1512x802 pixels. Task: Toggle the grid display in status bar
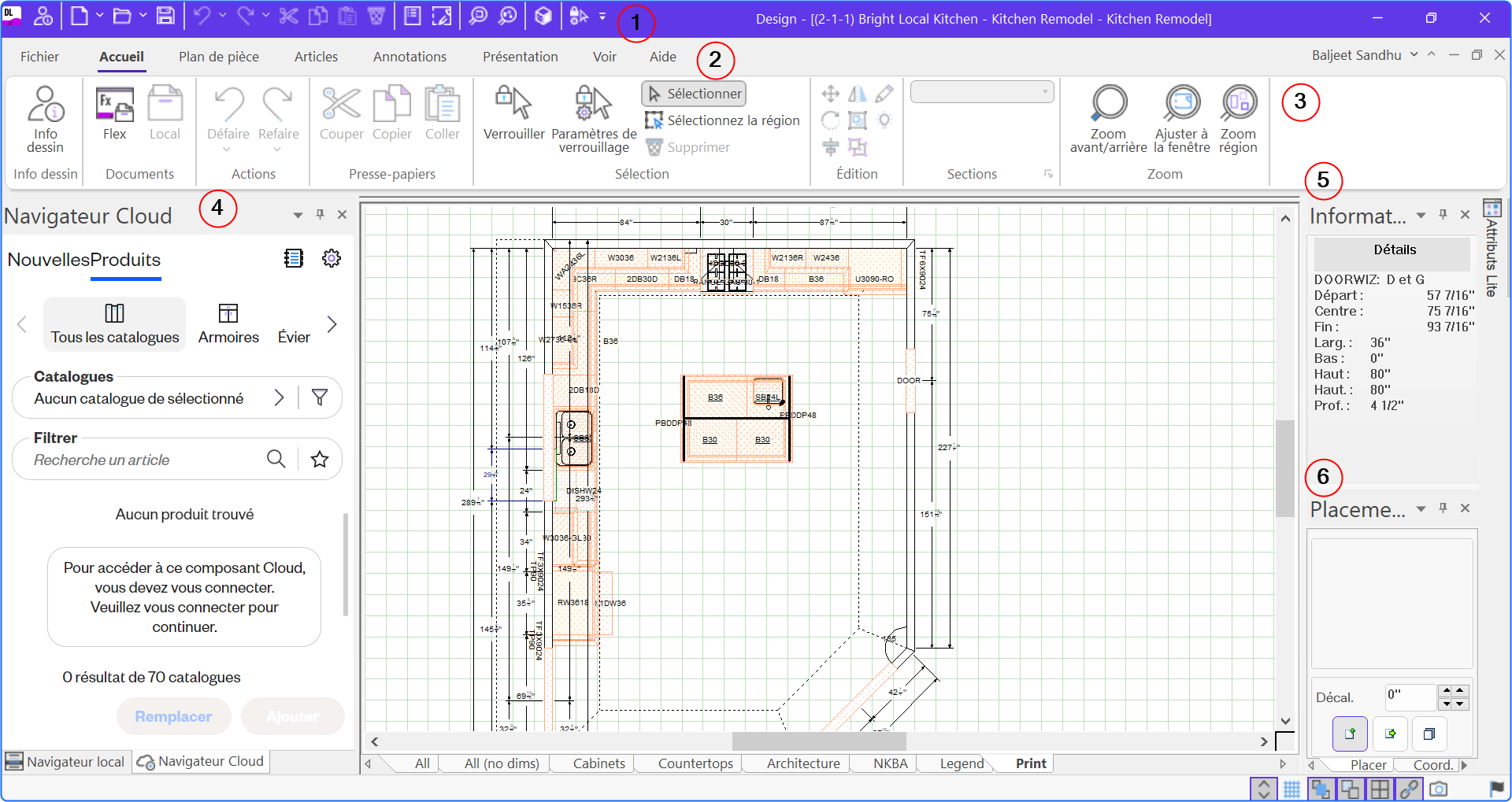[x=1292, y=789]
